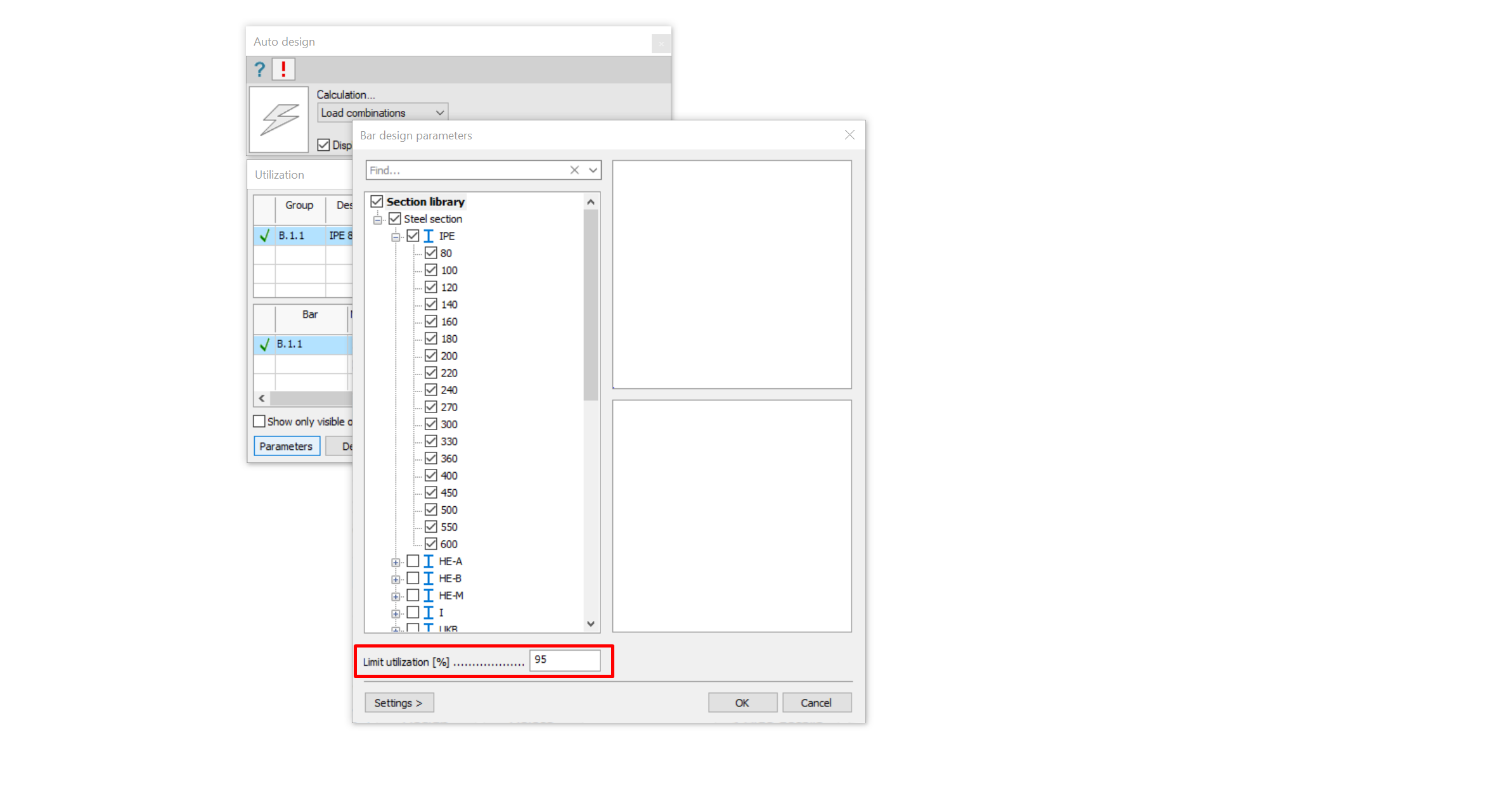Click the OK confirmation button

click(742, 701)
